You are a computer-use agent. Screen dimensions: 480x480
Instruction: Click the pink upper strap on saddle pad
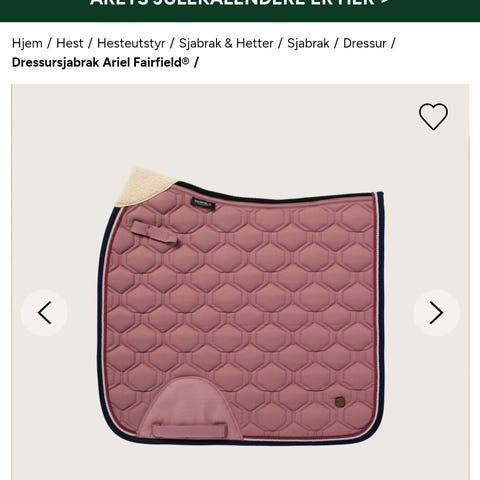point(154,233)
